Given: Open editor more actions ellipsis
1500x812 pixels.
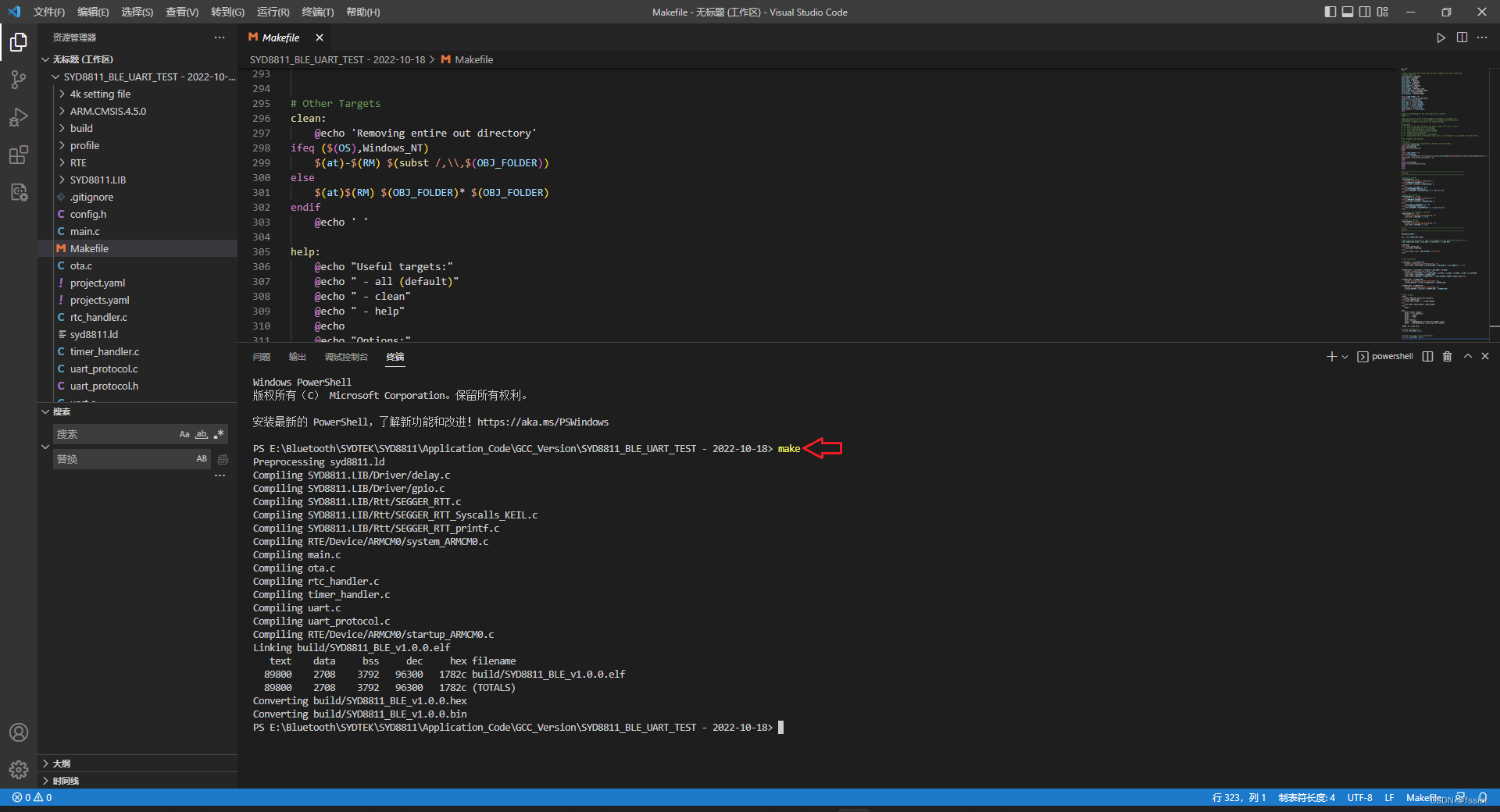Looking at the screenshot, I should [x=1482, y=37].
